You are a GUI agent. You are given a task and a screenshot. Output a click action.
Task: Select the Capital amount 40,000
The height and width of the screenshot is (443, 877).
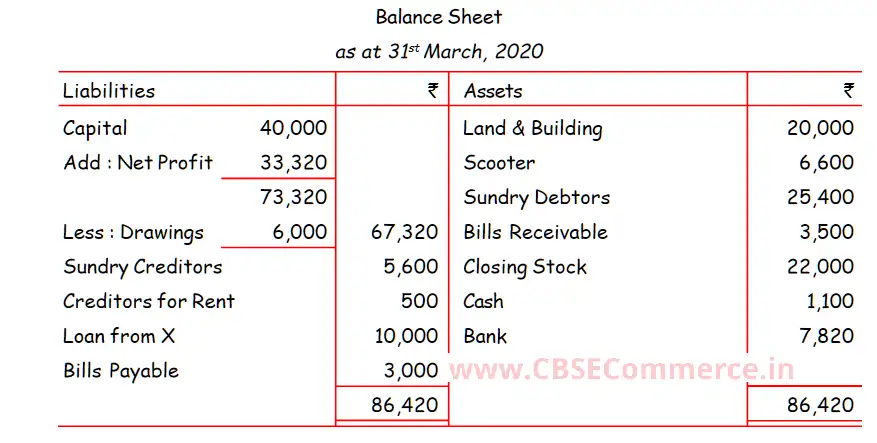click(293, 128)
